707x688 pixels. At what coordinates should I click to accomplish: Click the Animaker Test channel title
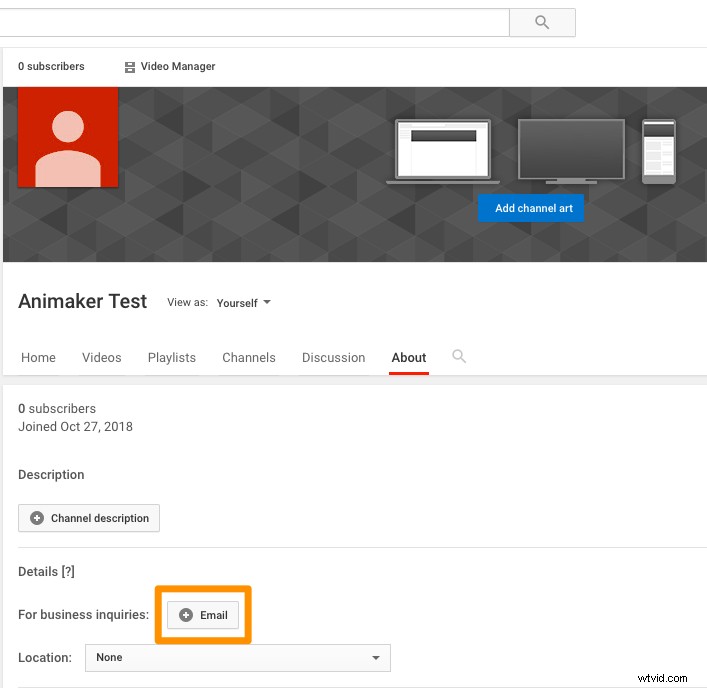(x=83, y=301)
